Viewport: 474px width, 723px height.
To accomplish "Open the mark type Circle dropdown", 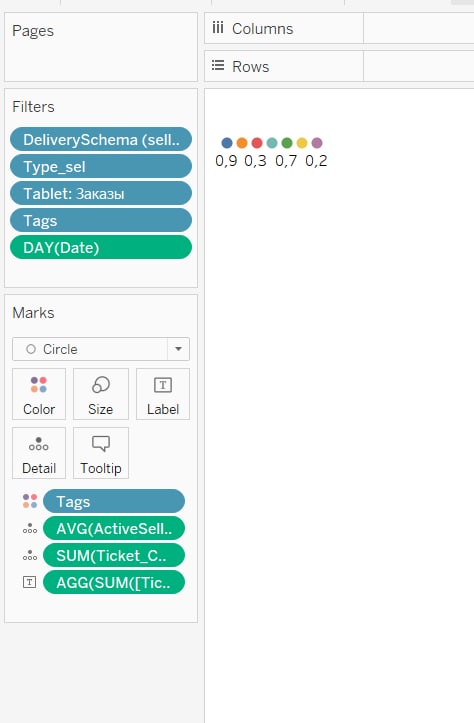I will tap(101, 349).
